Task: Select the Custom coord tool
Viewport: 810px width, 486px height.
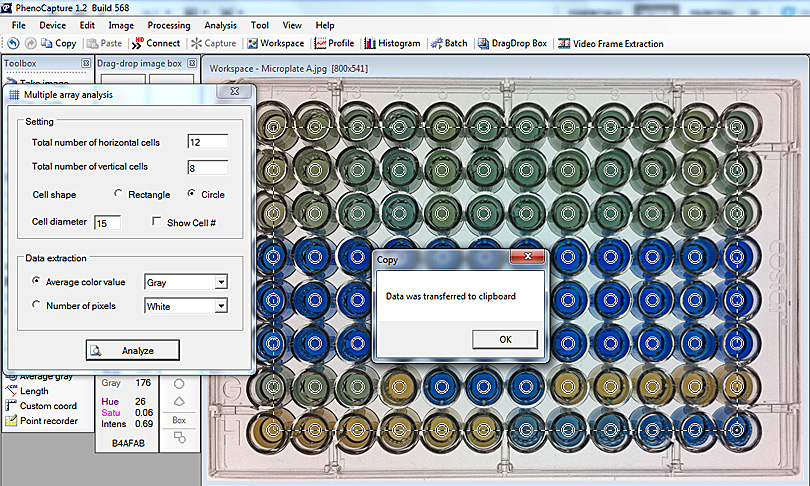Action: (x=47, y=406)
